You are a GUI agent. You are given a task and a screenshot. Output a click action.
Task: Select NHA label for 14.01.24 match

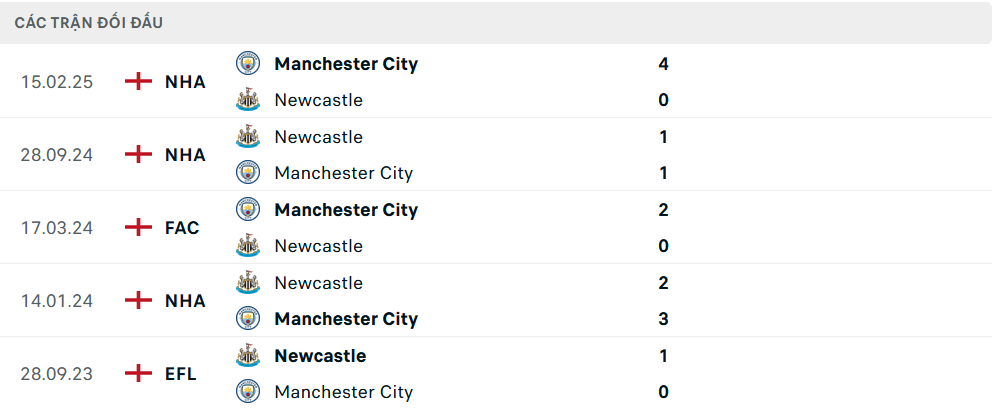pyautogui.click(x=185, y=301)
